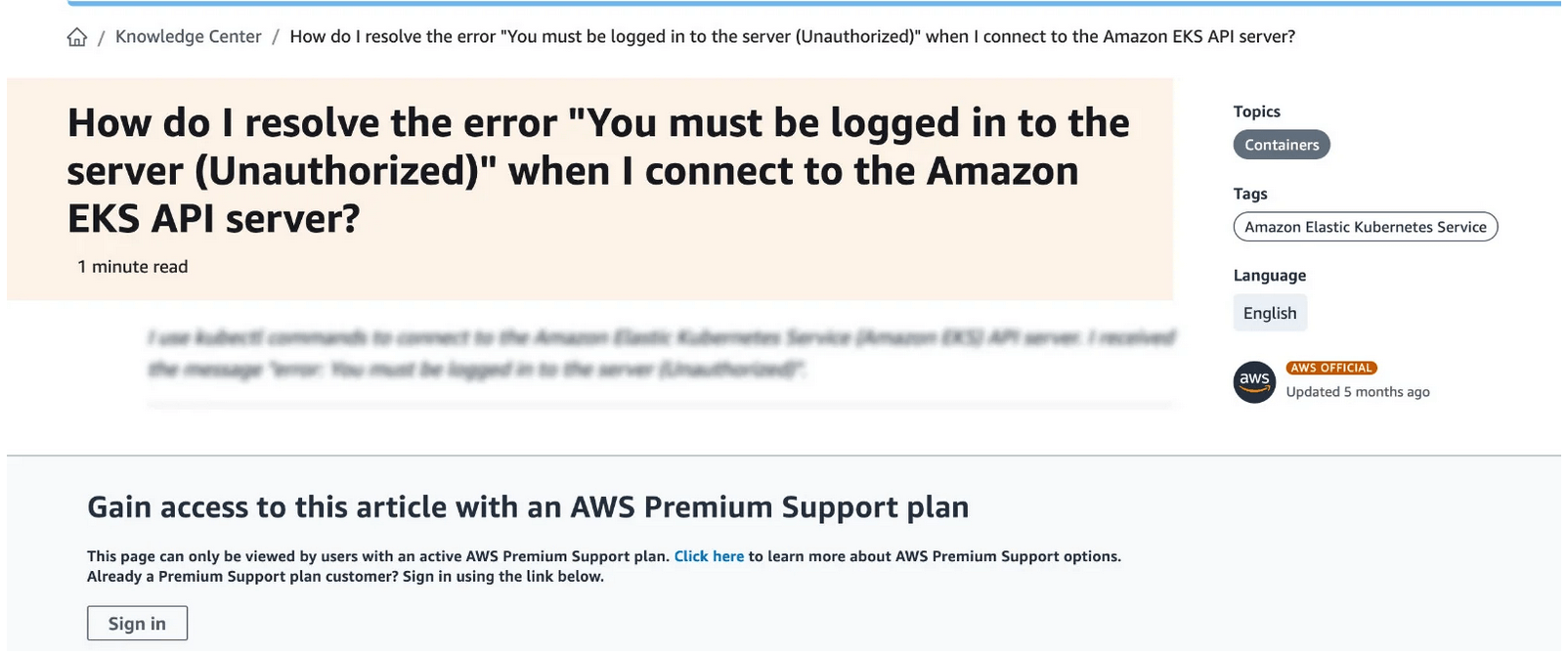1568x657 pixels.
Task: Click the current article title in breadcrumb
Action: pos(792,37)
